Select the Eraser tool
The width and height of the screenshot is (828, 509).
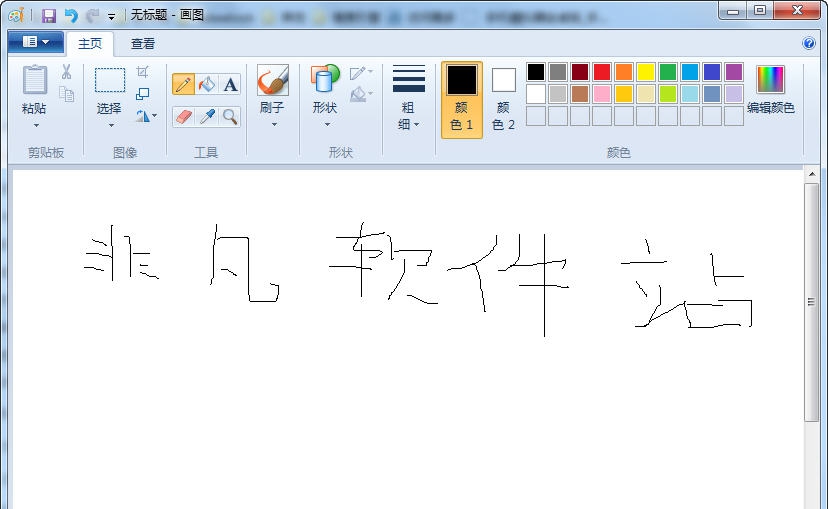(x=183, y=117)
